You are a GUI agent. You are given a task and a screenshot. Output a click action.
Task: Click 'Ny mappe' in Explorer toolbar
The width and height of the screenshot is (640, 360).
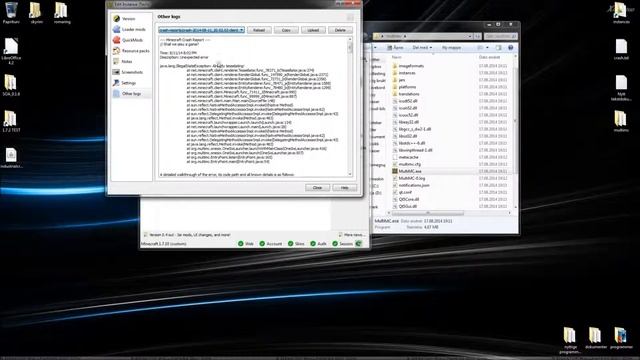pos(451,48)
